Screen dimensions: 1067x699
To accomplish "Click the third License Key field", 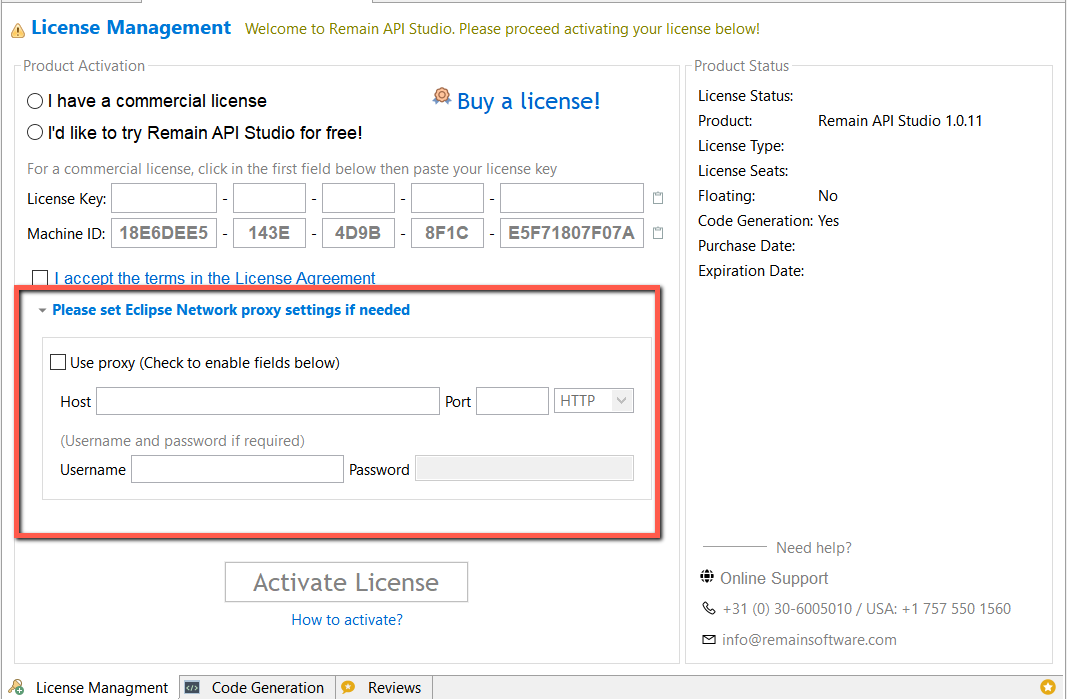I will click(359, 198).
